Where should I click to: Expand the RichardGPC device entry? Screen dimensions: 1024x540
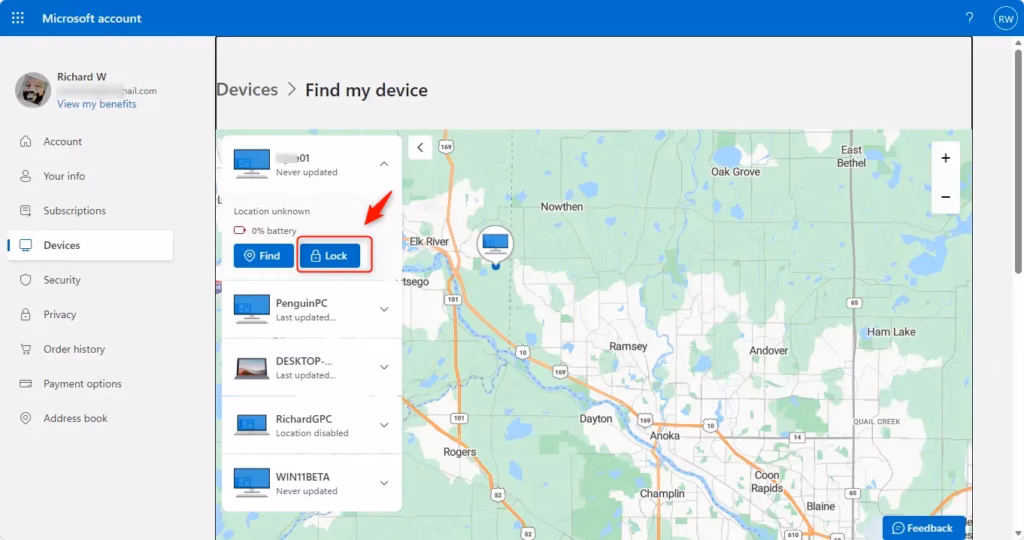tap(384, 425)
